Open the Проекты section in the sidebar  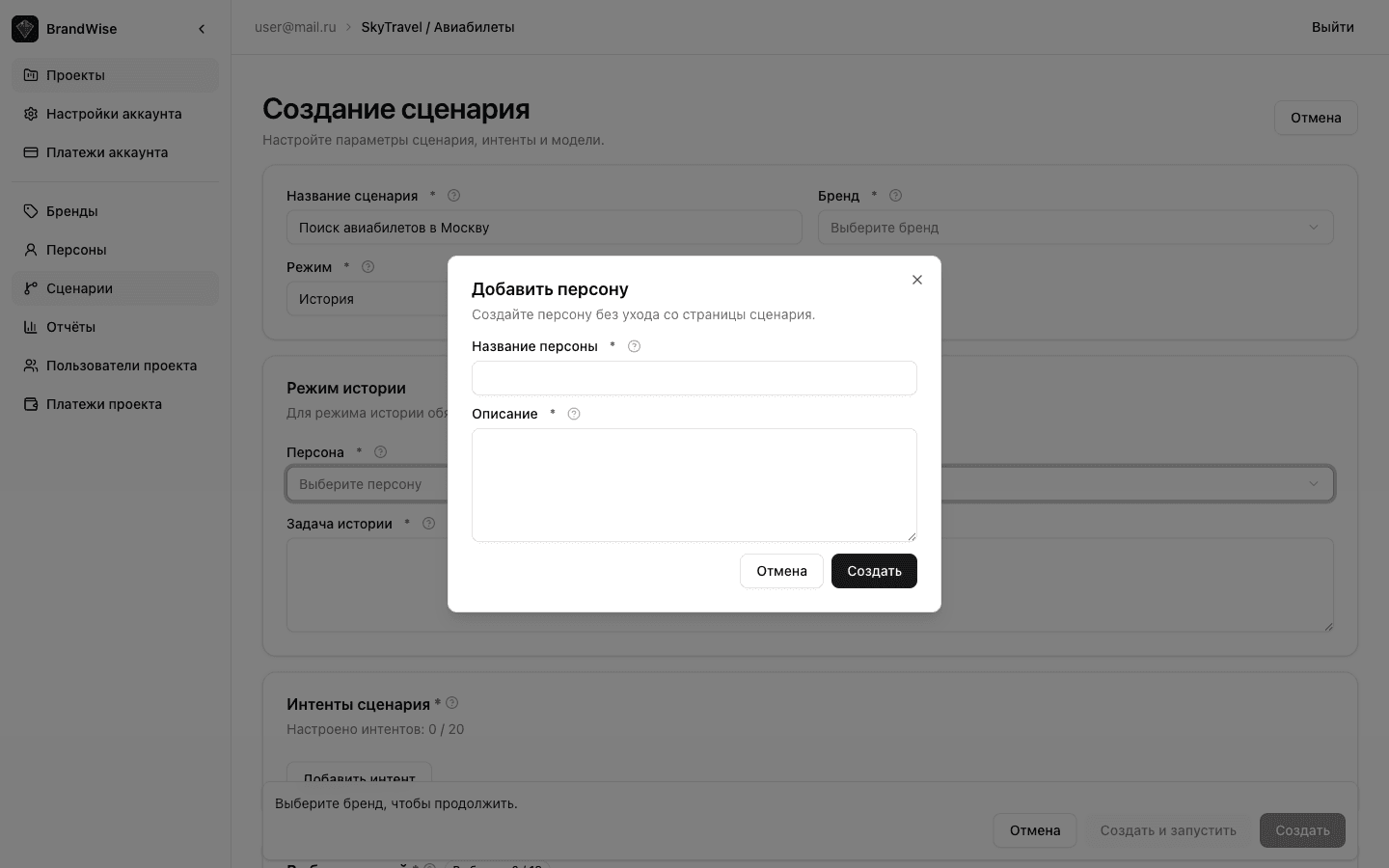click(x=75, y=75)
